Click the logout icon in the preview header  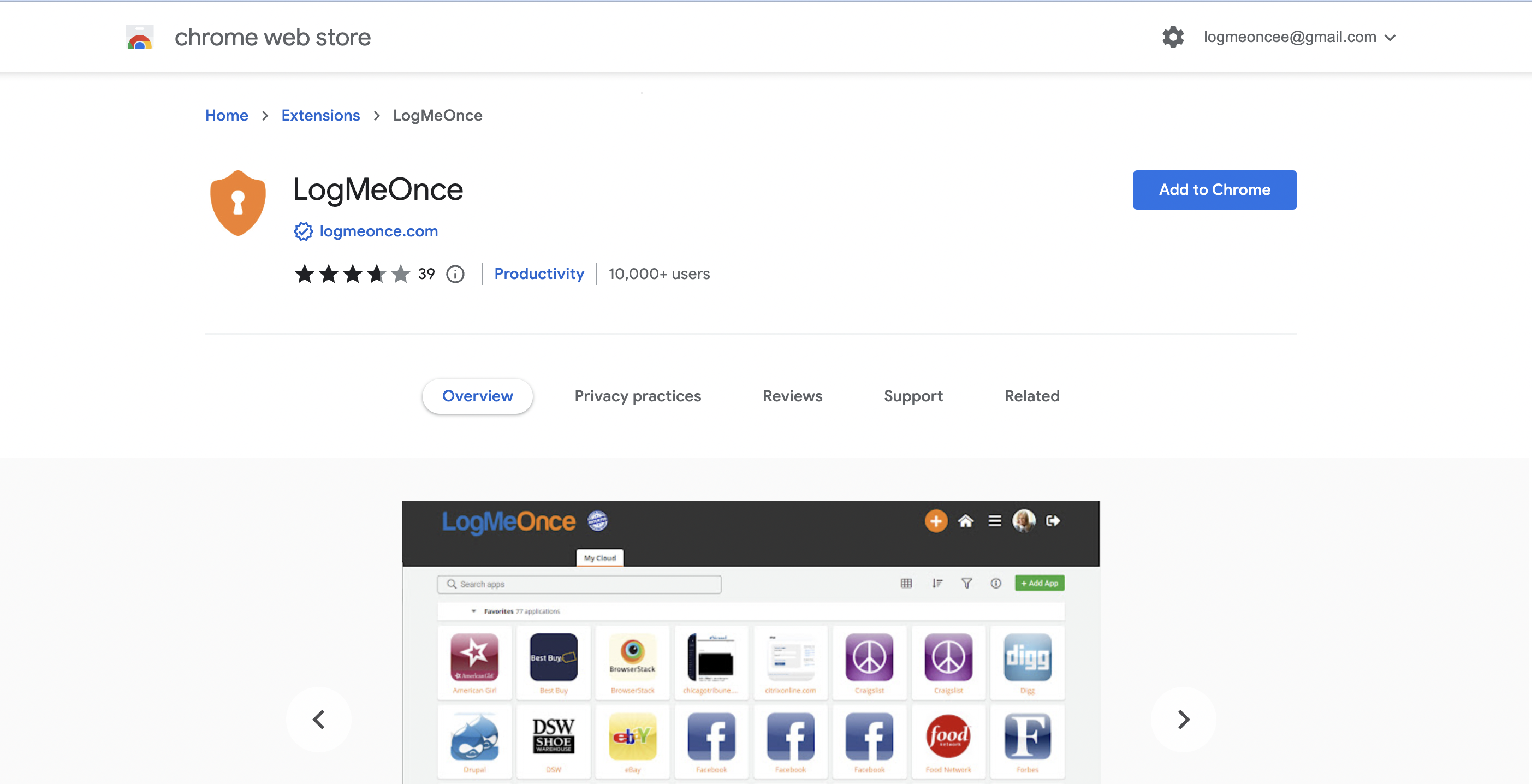click(1053, 521)
